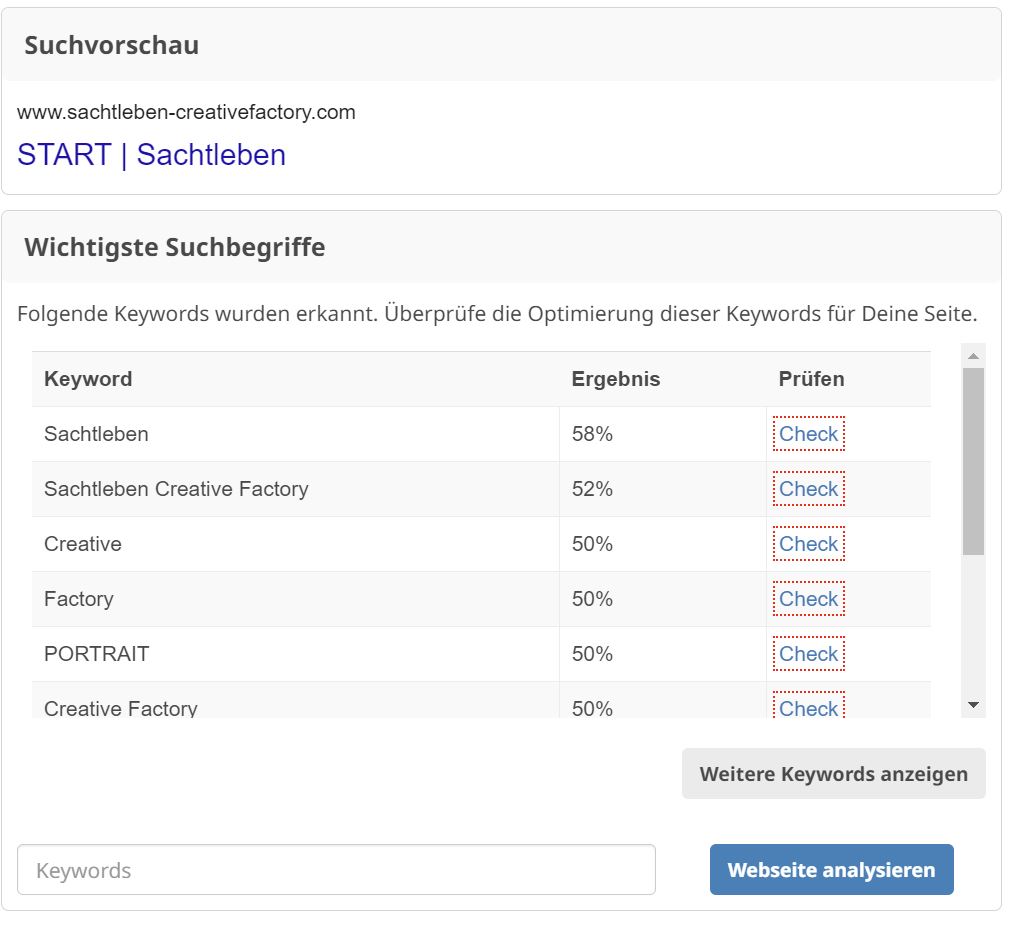Select the 58% result cell for Sachtleben
The height and width of the screenshot is (925, 1016).
pyautogui.click(x=592, y=434)
